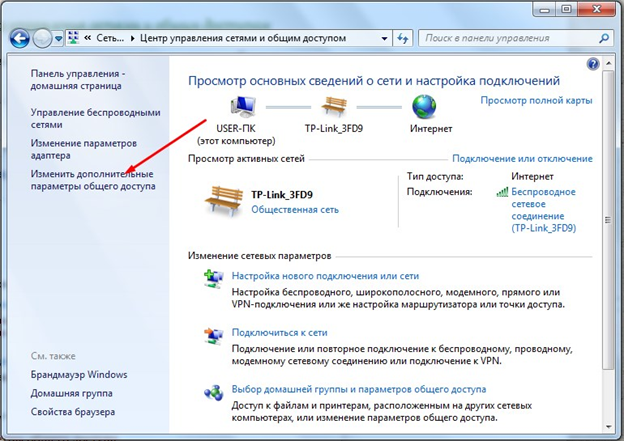Open recent pages dropdown beside navigation arrows
624x441 pixels.
[58, 39]
